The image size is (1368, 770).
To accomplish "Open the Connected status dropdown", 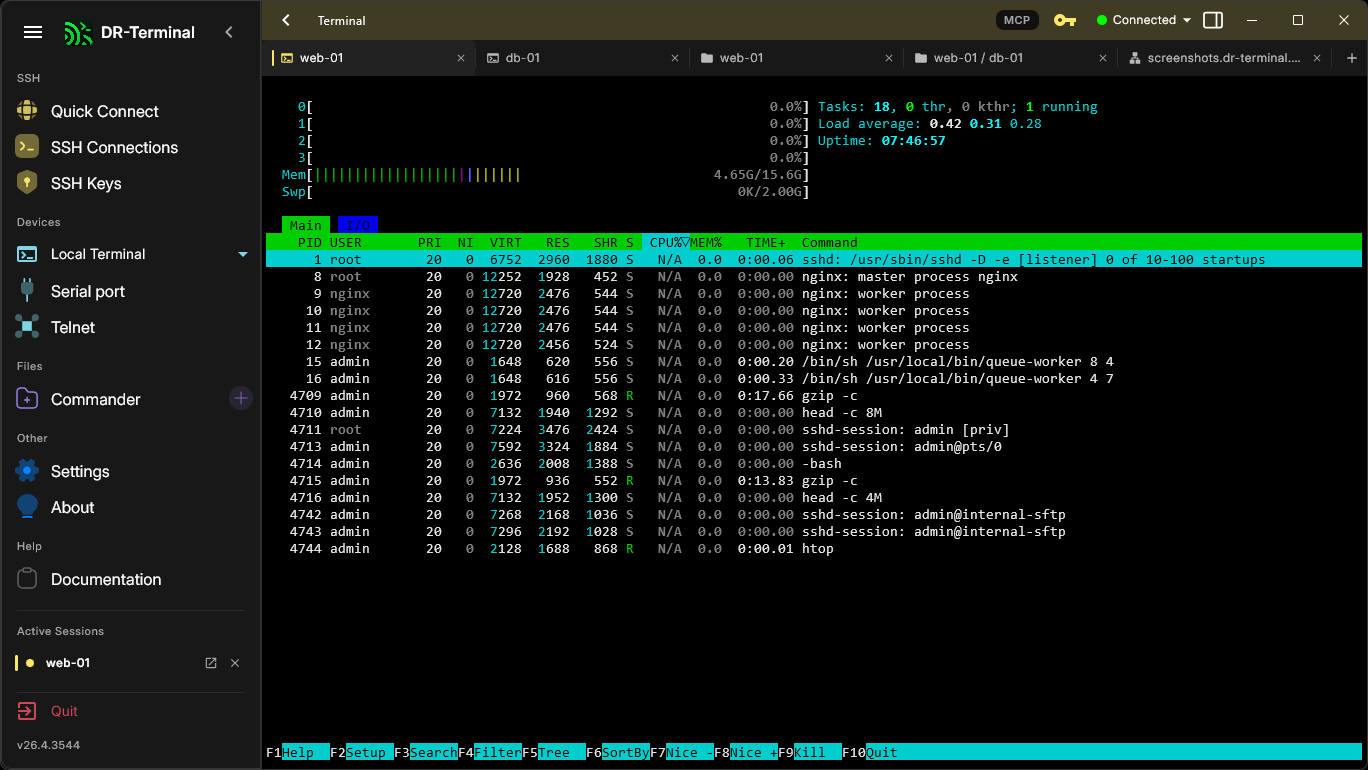I will pos(1144,20).
